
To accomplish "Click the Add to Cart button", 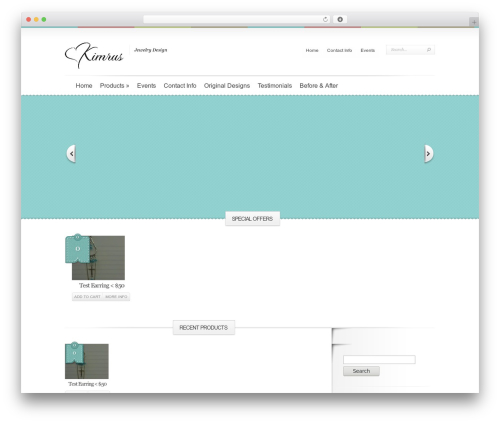I will click(87, 297).
